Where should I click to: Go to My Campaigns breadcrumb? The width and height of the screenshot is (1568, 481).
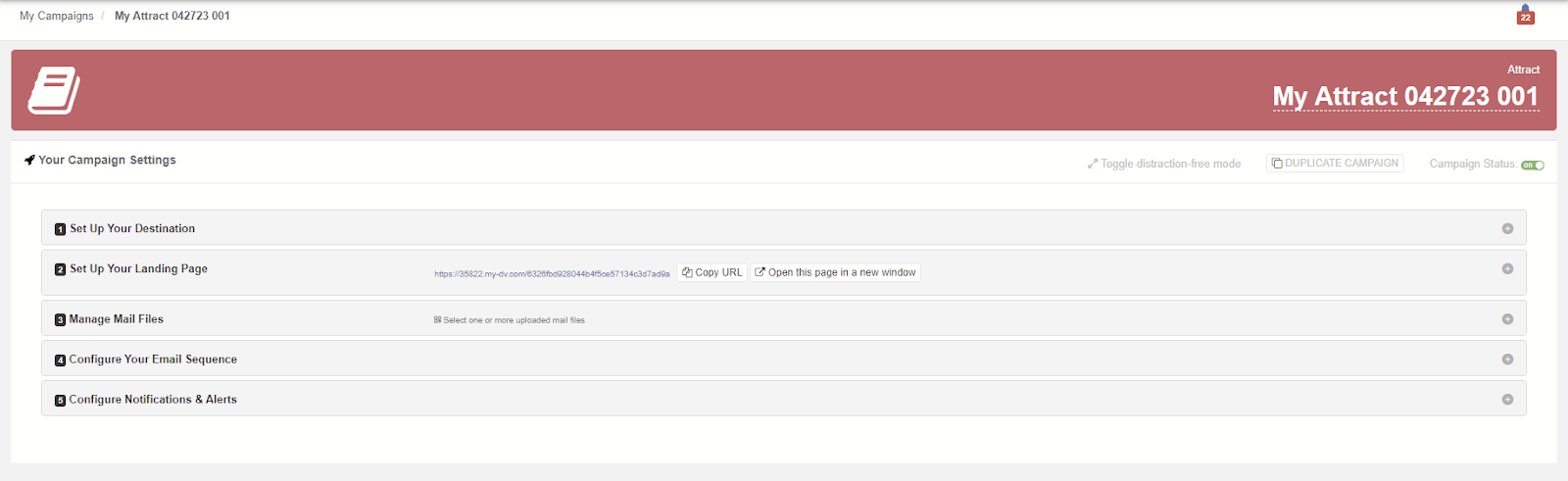pos(57,16)
